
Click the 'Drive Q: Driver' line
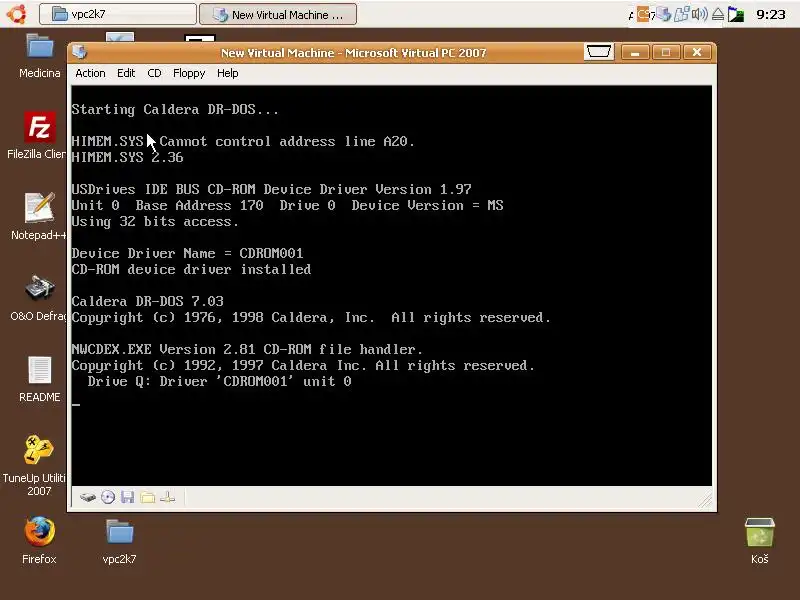point(219,381)
